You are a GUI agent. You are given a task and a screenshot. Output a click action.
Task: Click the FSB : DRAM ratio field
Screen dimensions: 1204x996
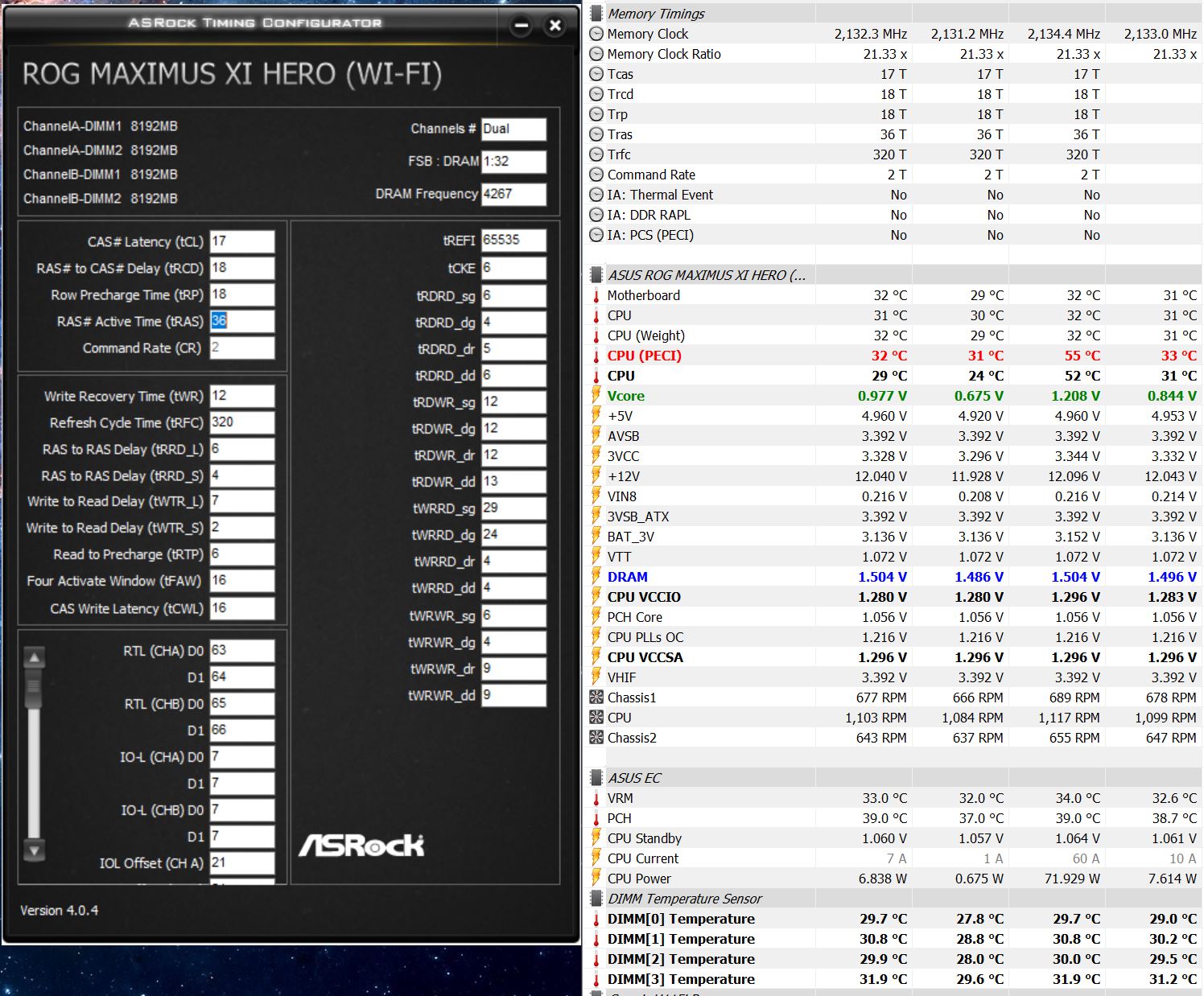coord(513,161)
